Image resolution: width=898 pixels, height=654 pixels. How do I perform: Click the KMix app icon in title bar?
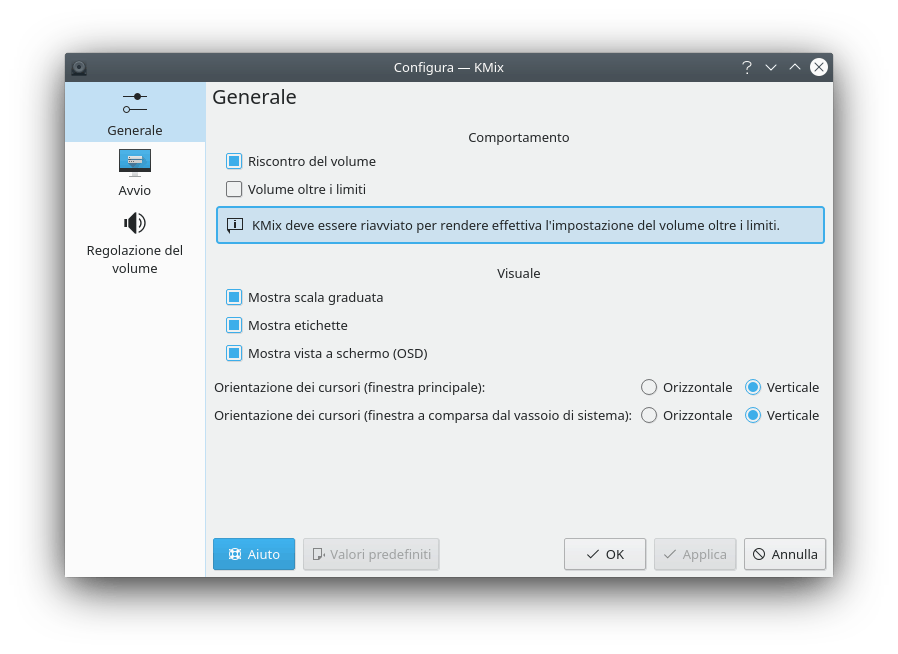[79, 67]
